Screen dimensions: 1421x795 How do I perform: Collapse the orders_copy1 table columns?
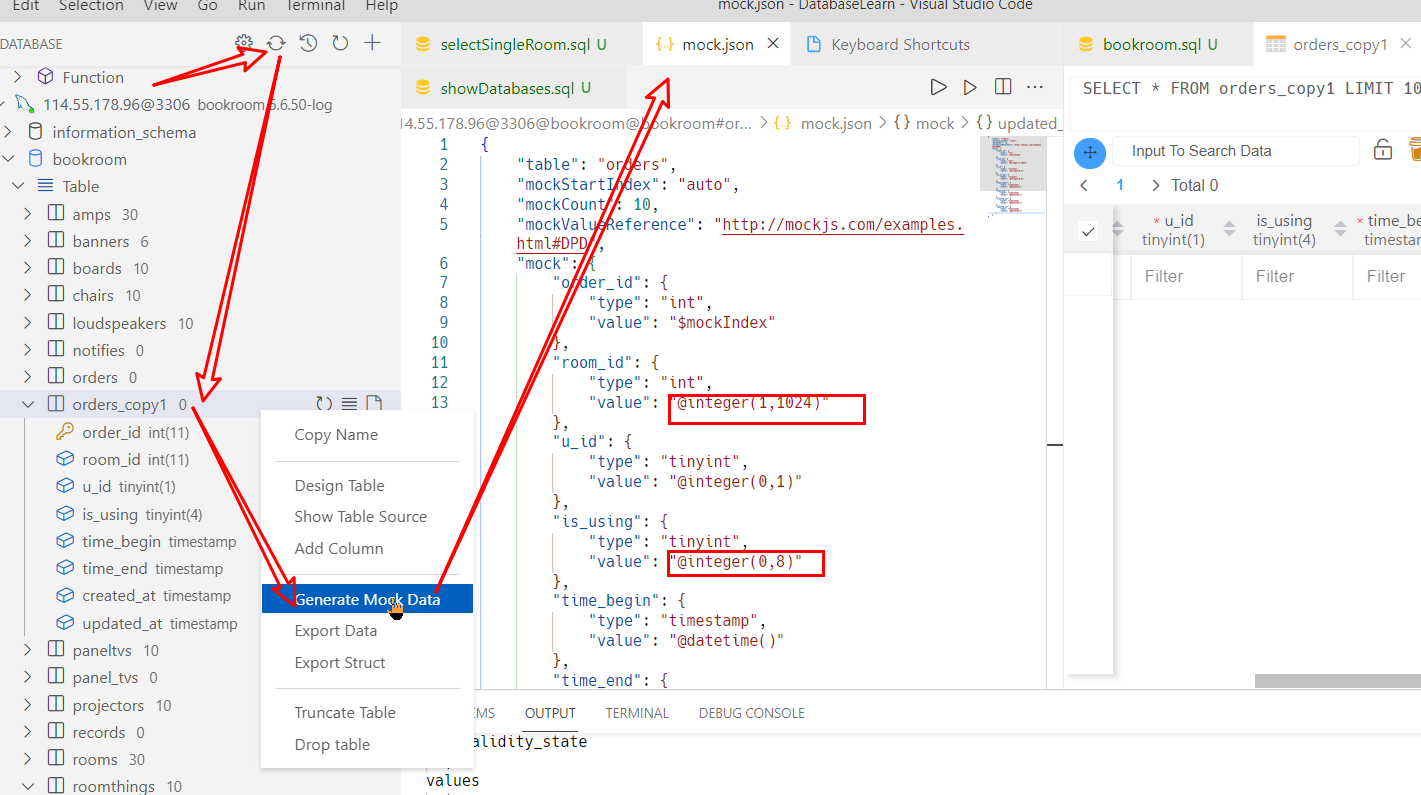point(27,404)
